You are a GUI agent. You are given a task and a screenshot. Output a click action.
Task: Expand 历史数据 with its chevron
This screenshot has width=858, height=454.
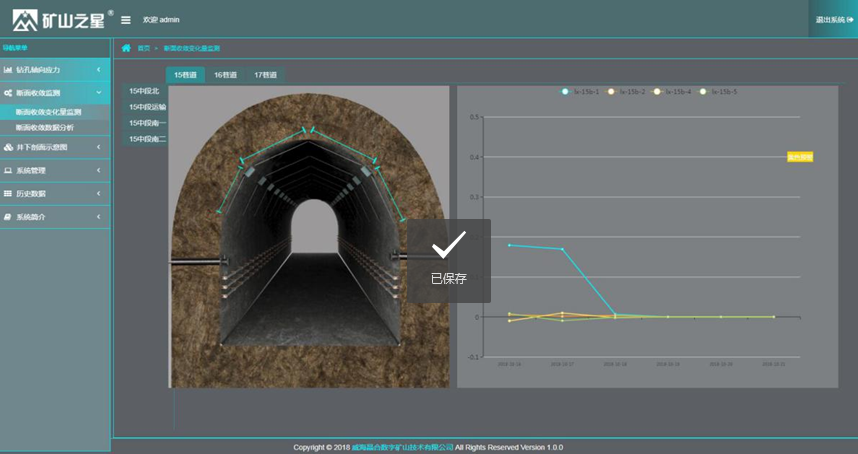[x=98, y=194]
